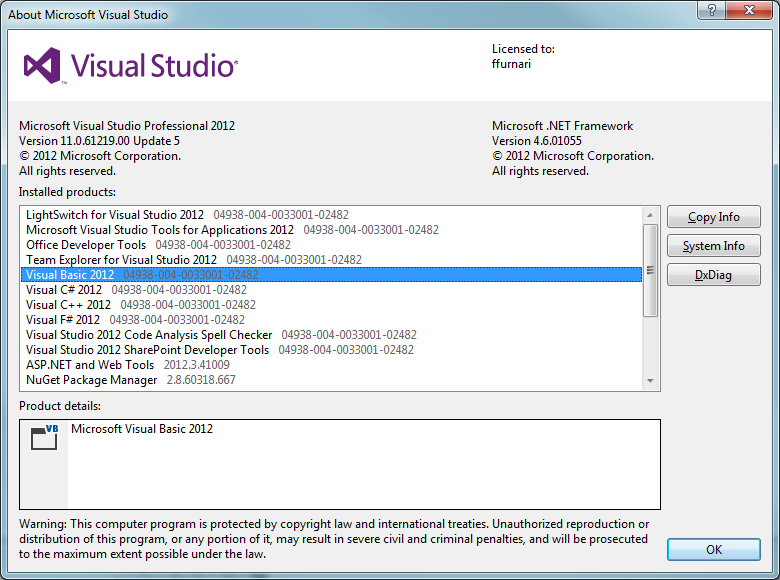Screen dimensions: 780x580
Task: Click the .NET Framework Version 4.6.01055 text
Action: click(537, 141)
